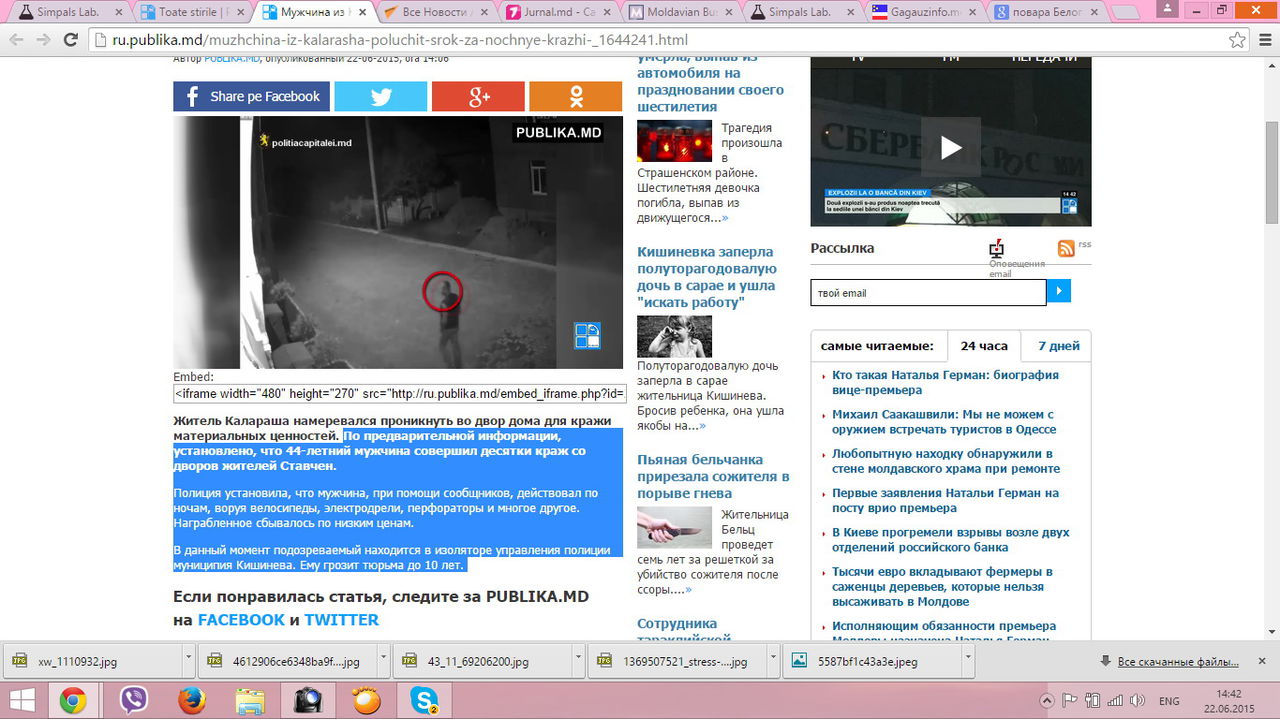
Task: Expand dropdown arrow for xw_1110932.jpg download
Action: (188, 661)
